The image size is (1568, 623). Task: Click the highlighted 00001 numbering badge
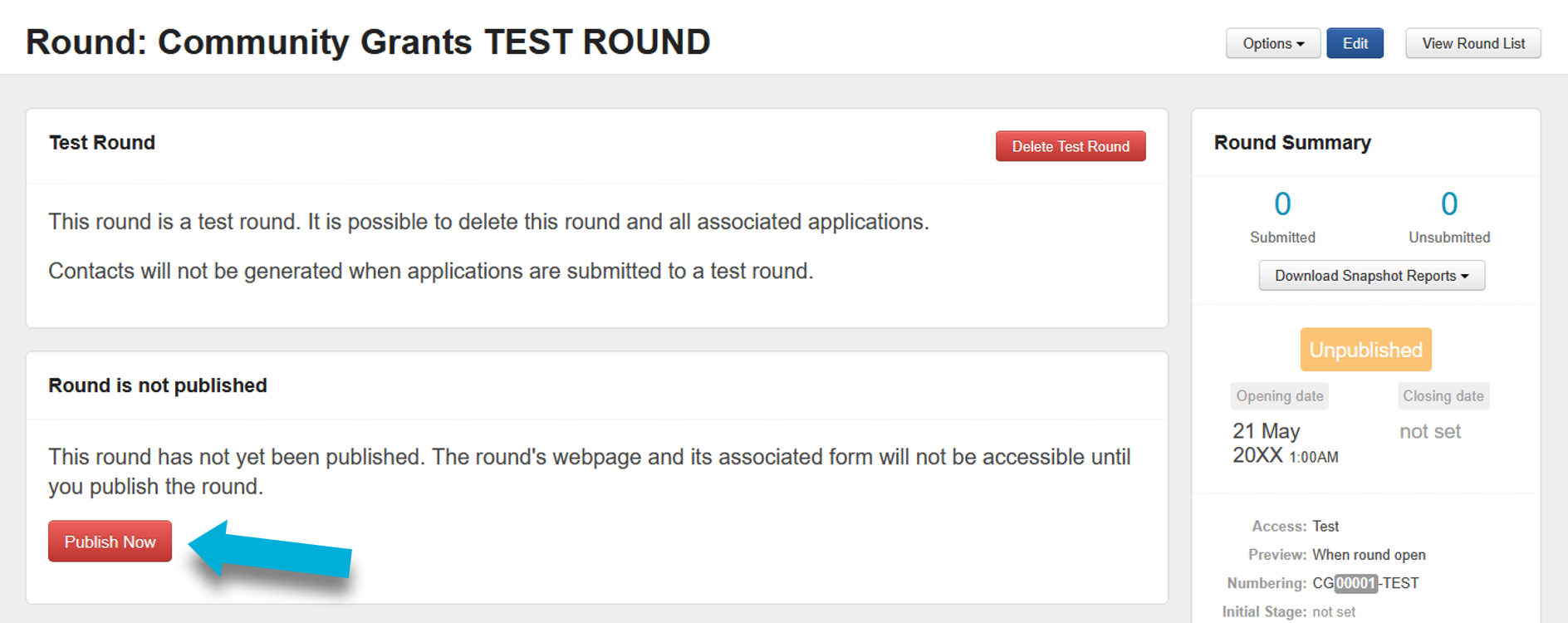(x=1355, y=583)
